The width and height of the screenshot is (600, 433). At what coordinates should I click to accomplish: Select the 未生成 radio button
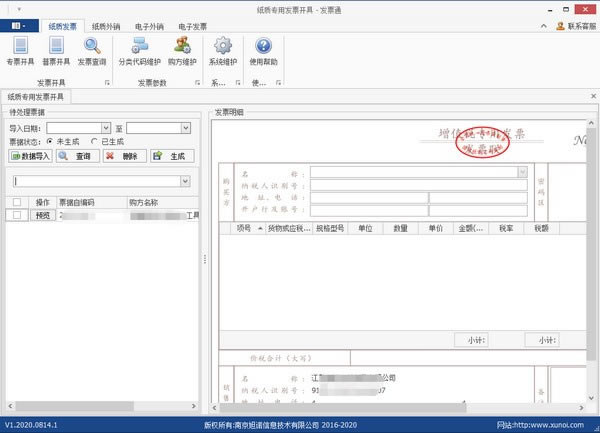[51, 142]
